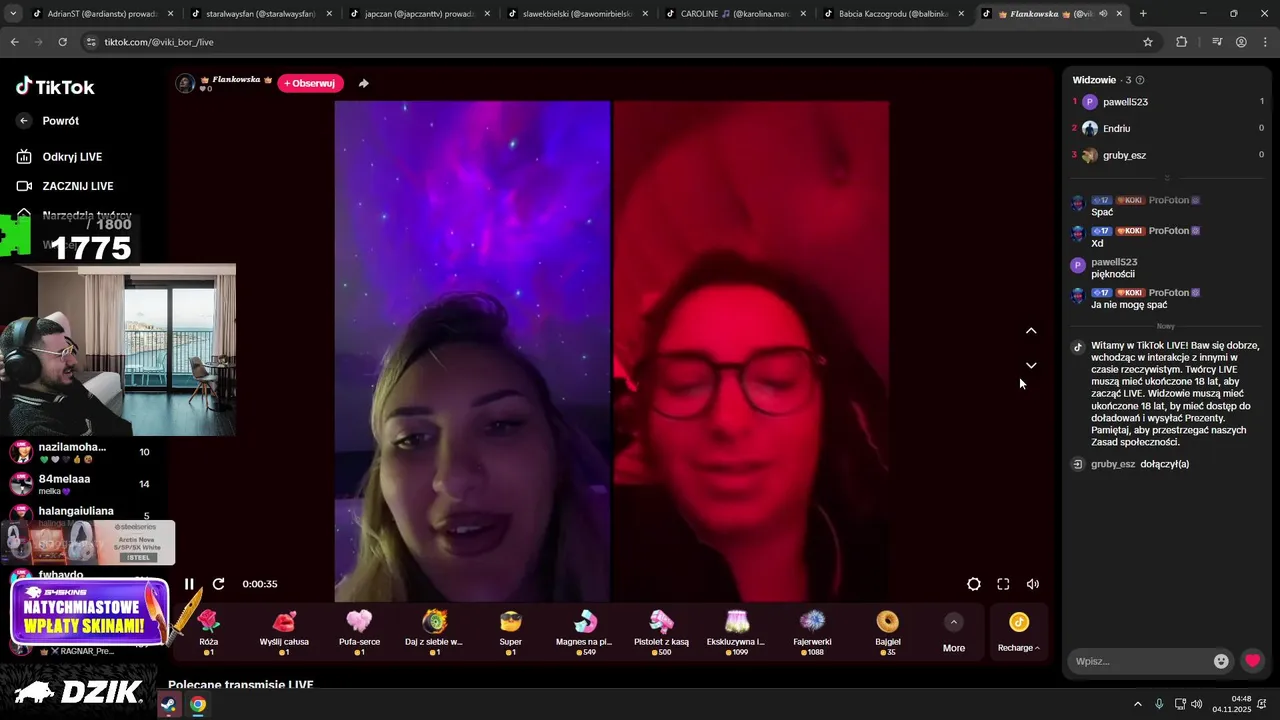1280x720 pixels.
Task: Open browser extensions puzzle icon
Action: point(1182,42)
